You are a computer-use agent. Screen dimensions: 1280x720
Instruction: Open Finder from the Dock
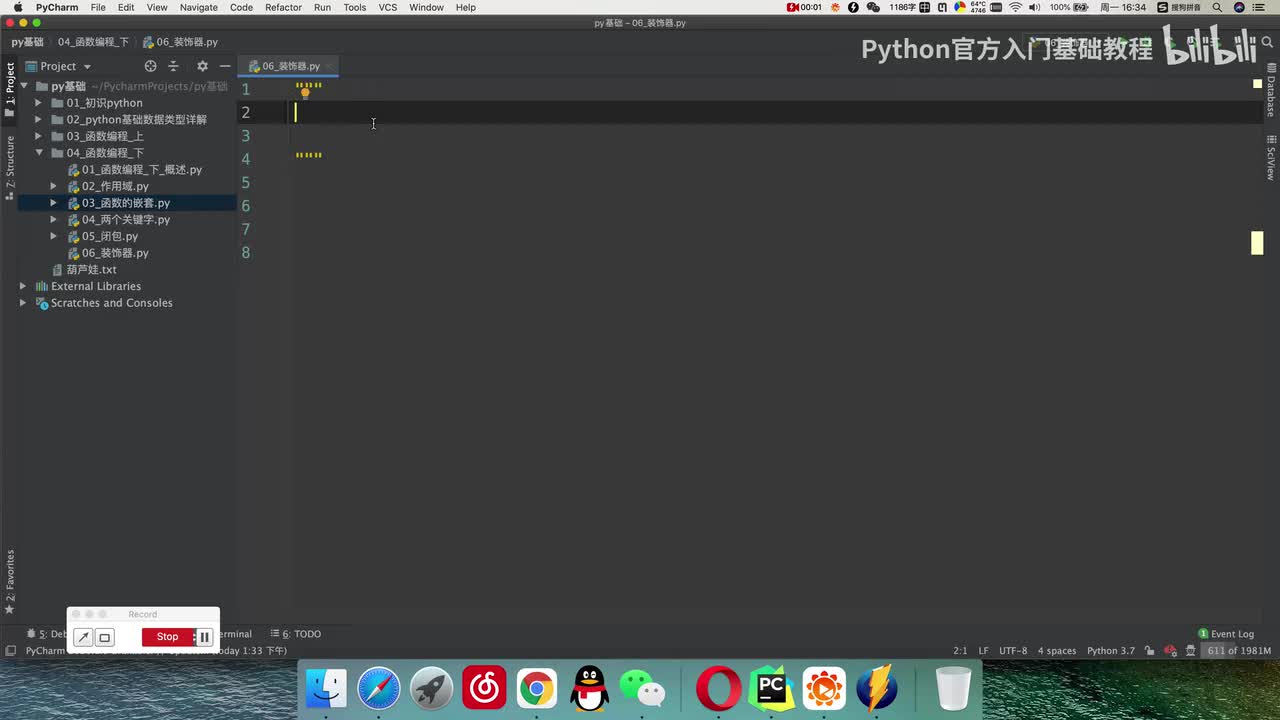coord(326,689)
